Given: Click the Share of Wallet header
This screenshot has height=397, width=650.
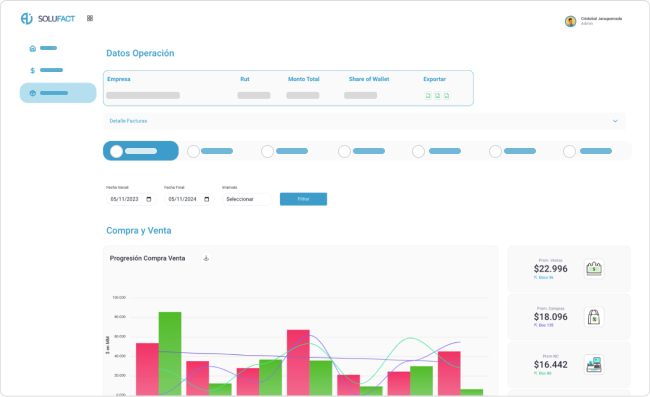Looking at the screenshot, I should 369,79.
